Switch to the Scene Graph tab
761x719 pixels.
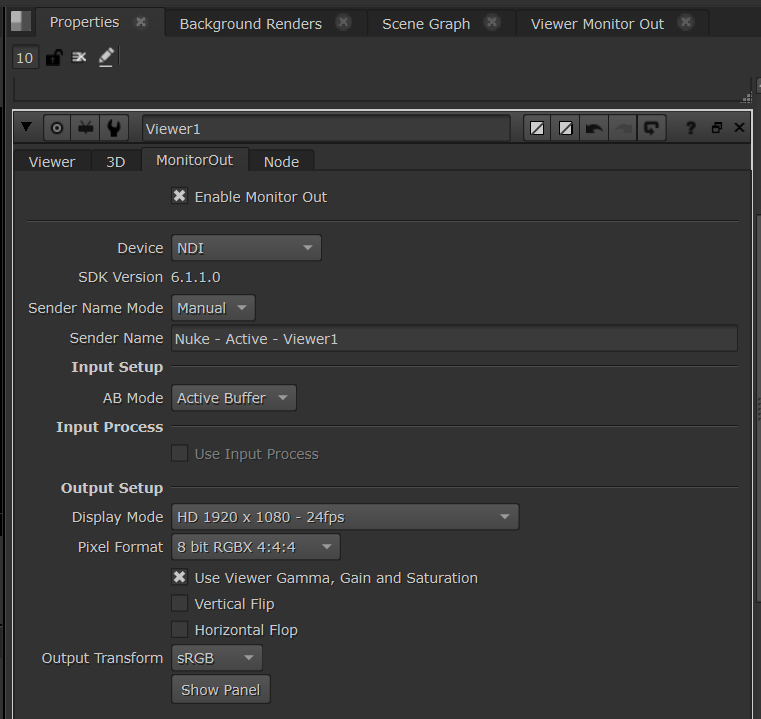[426, 24]
